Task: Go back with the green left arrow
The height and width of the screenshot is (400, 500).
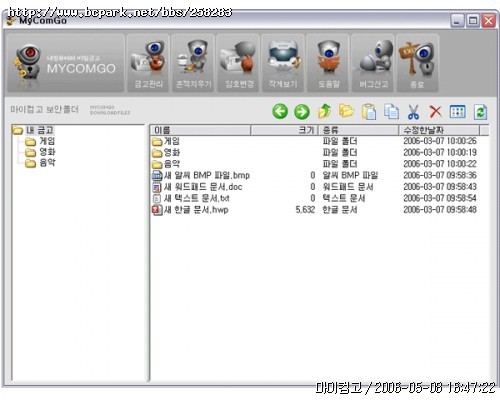Action: pos(280,111)
